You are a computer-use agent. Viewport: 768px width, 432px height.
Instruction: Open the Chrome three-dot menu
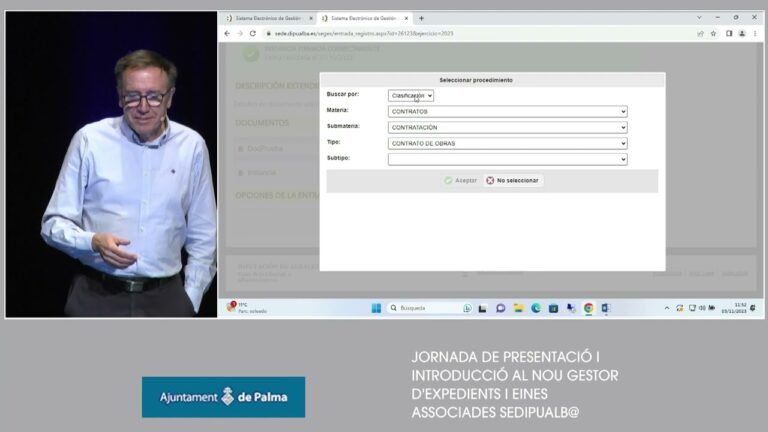755,33
